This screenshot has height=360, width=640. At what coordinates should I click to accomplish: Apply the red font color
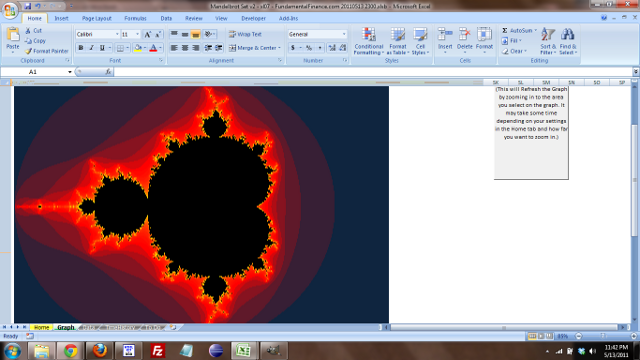click(153, 48)
